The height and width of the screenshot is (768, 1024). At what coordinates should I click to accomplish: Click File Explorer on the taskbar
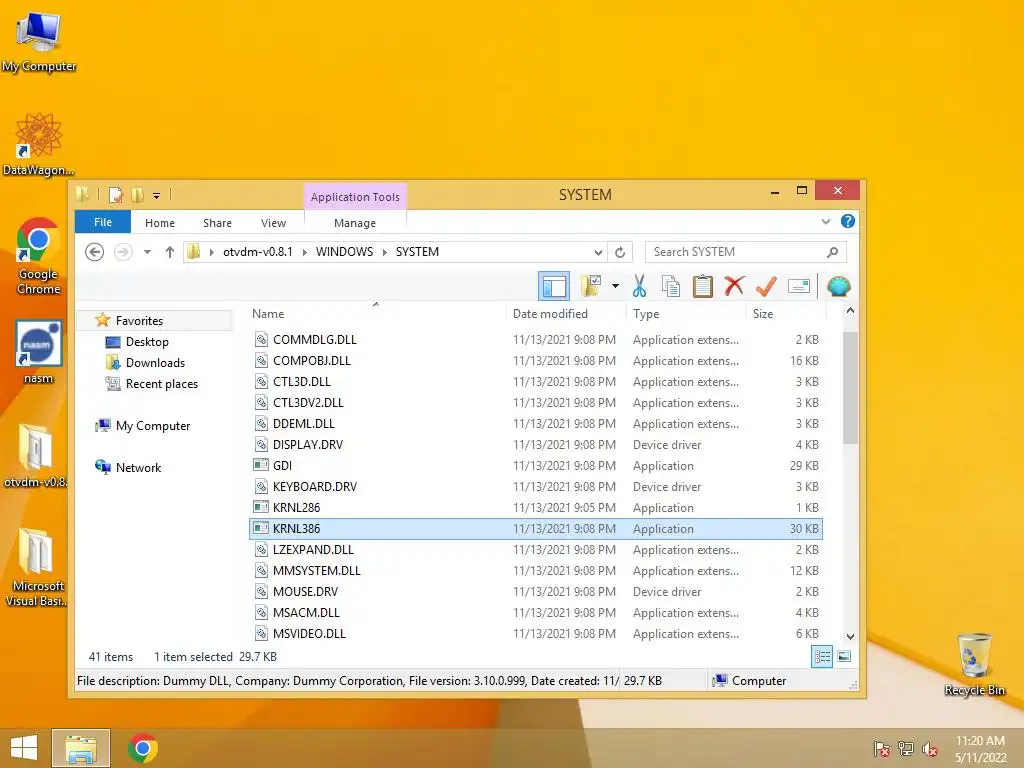click(80, 748)
